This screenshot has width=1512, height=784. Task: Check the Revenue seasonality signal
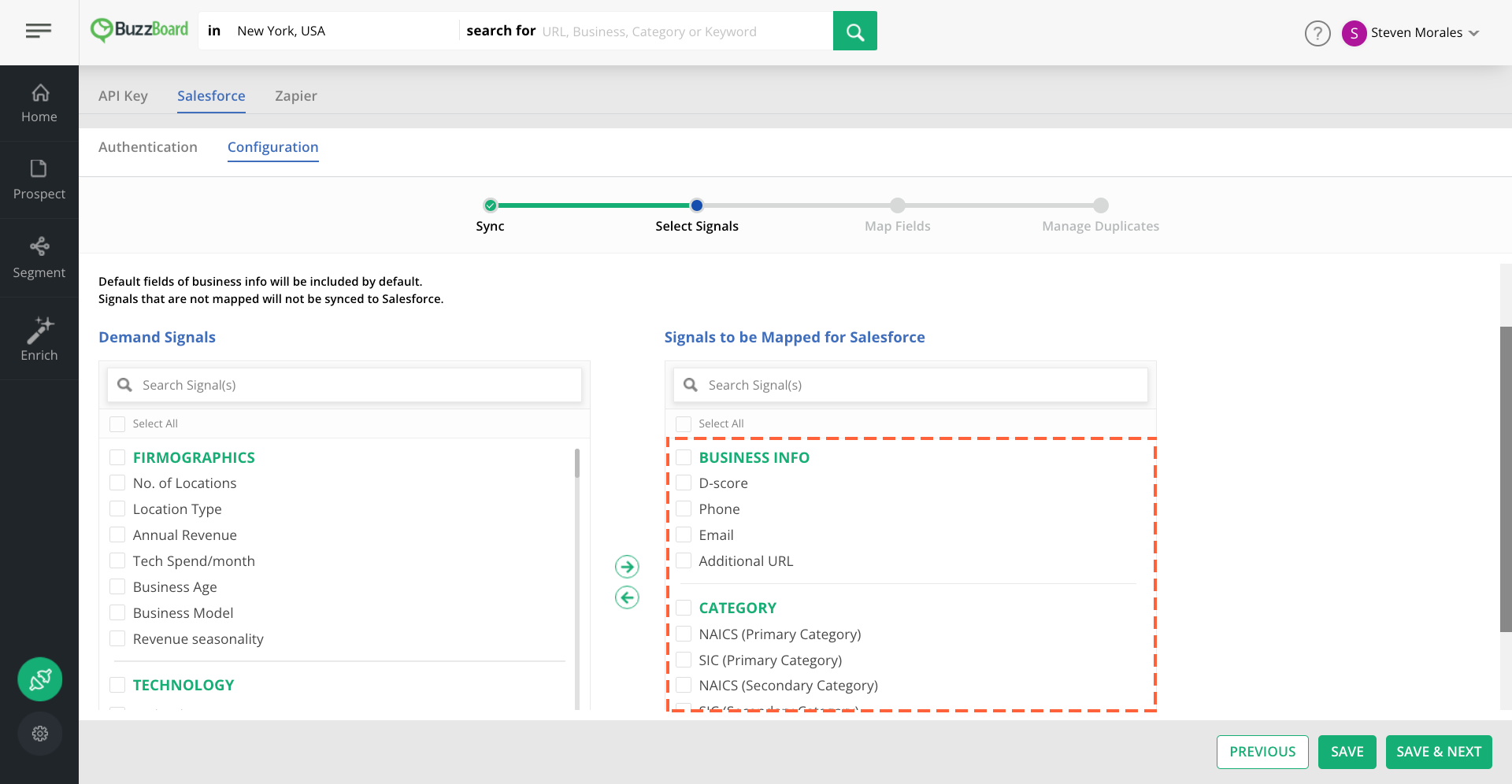[x=117, y=638]
